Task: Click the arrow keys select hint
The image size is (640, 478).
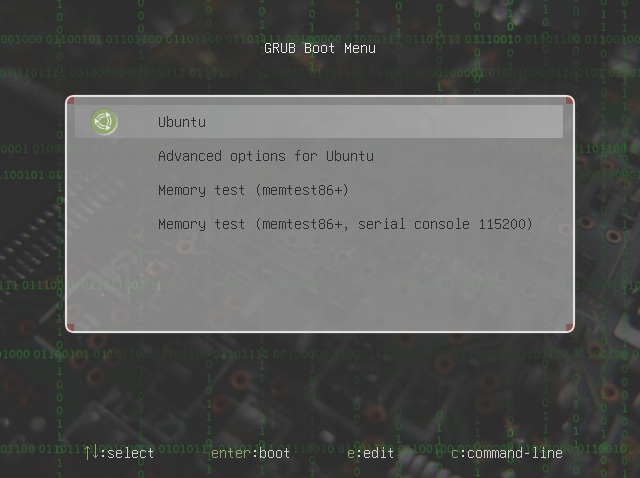Action: pyautogui.click(x=119, y=453)
